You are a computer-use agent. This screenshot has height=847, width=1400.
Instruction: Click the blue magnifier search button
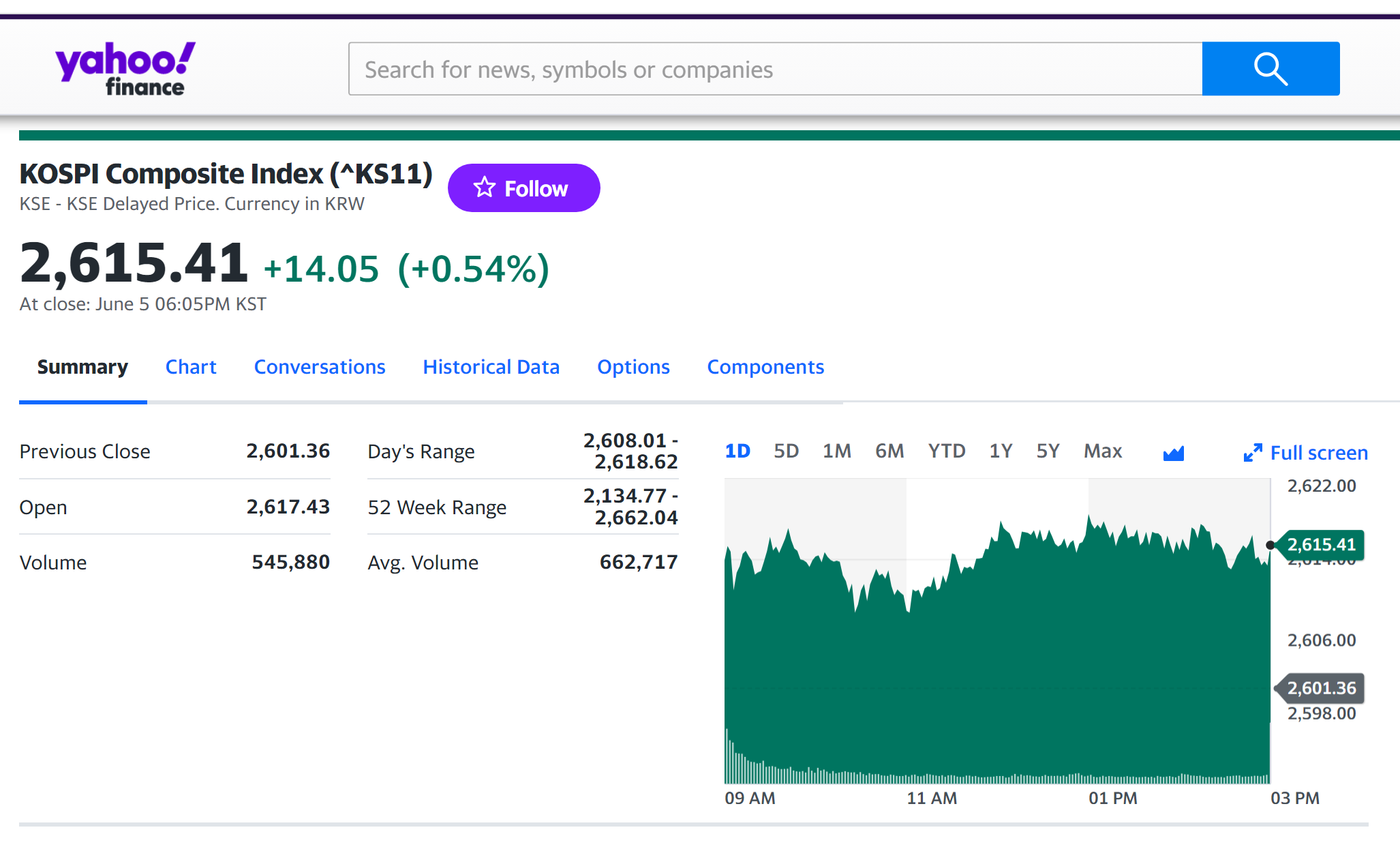[x=1270, y=69]
